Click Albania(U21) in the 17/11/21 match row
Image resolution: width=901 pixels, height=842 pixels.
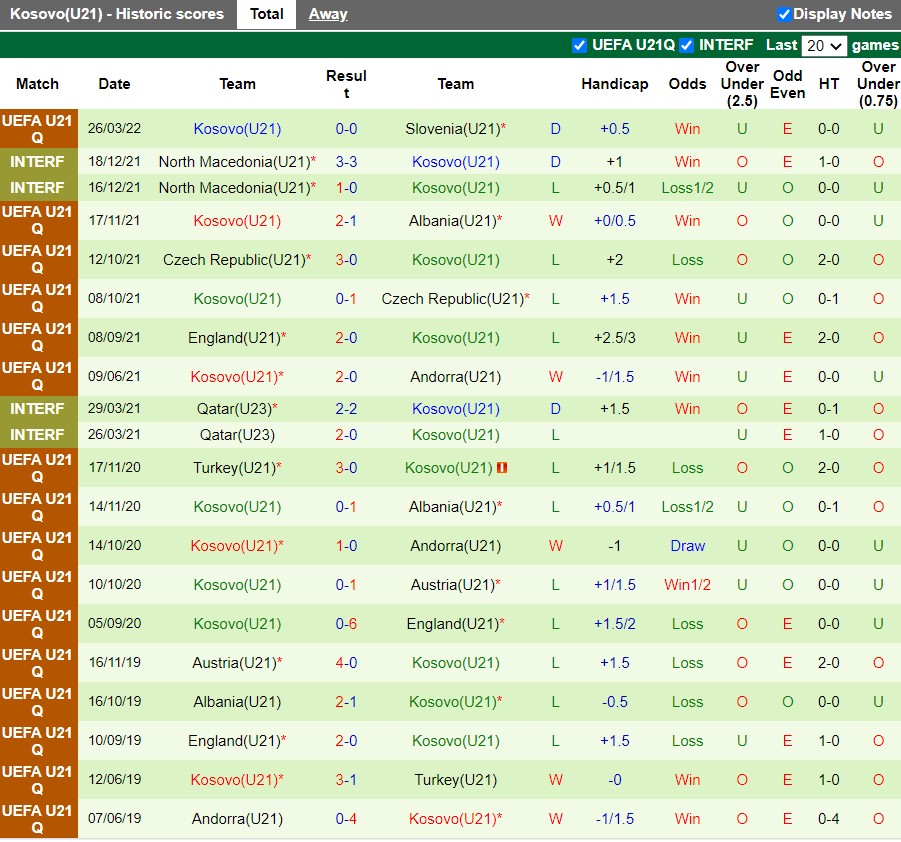coord(451,221)
